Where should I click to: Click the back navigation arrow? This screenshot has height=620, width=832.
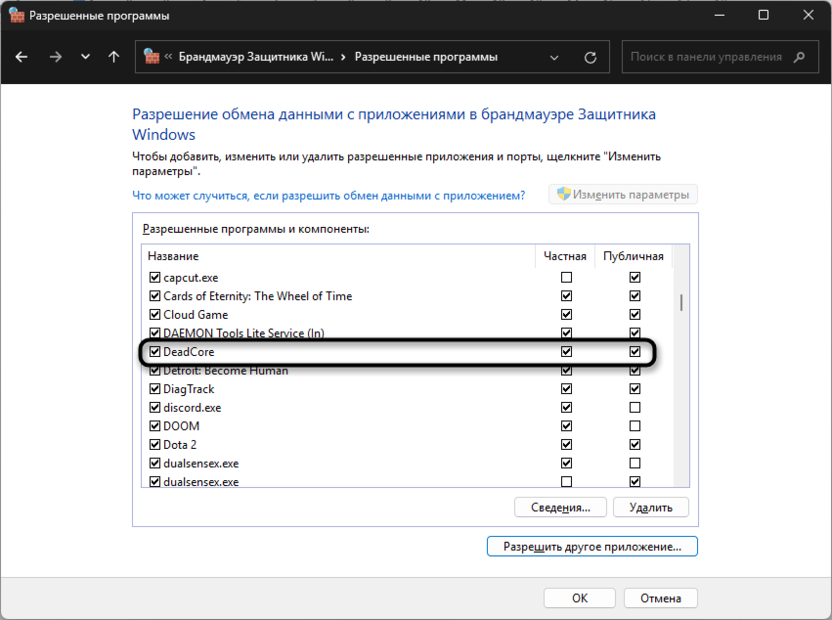22,57
